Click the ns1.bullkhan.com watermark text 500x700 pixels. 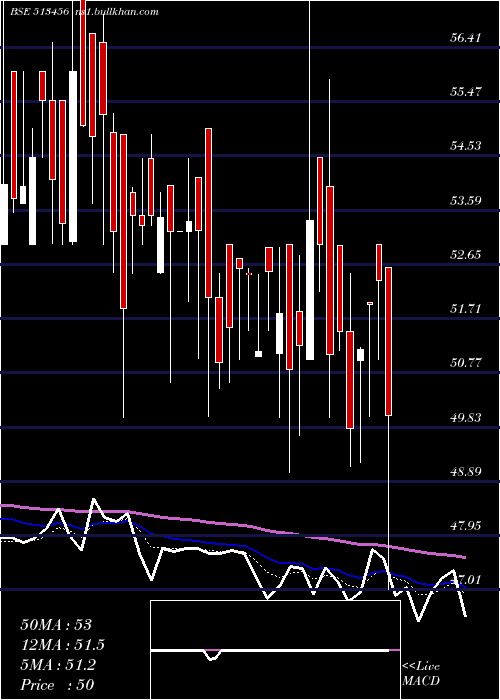[117, 12]
